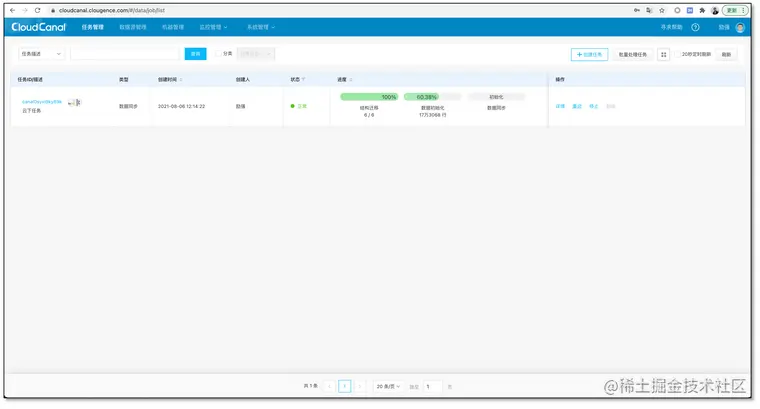Viewport: 760px width, 409px height.
Task: Click the CloudCanal logo
Action: pos(39,27)
